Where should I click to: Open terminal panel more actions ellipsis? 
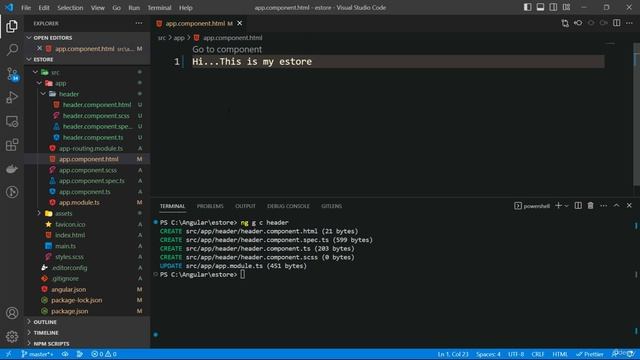click(x=603, y=206)
